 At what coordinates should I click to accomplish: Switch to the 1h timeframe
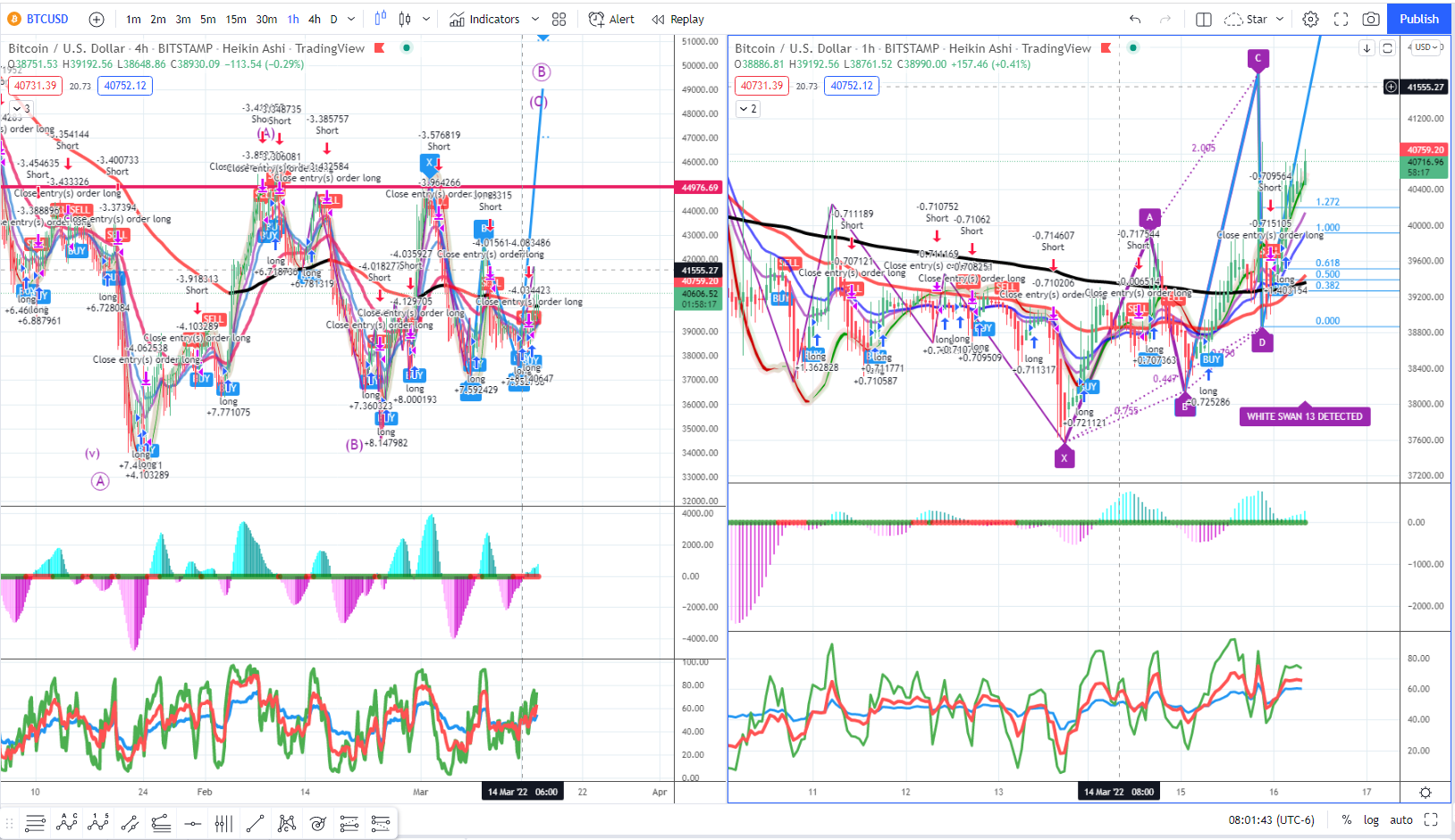point(293,19)
